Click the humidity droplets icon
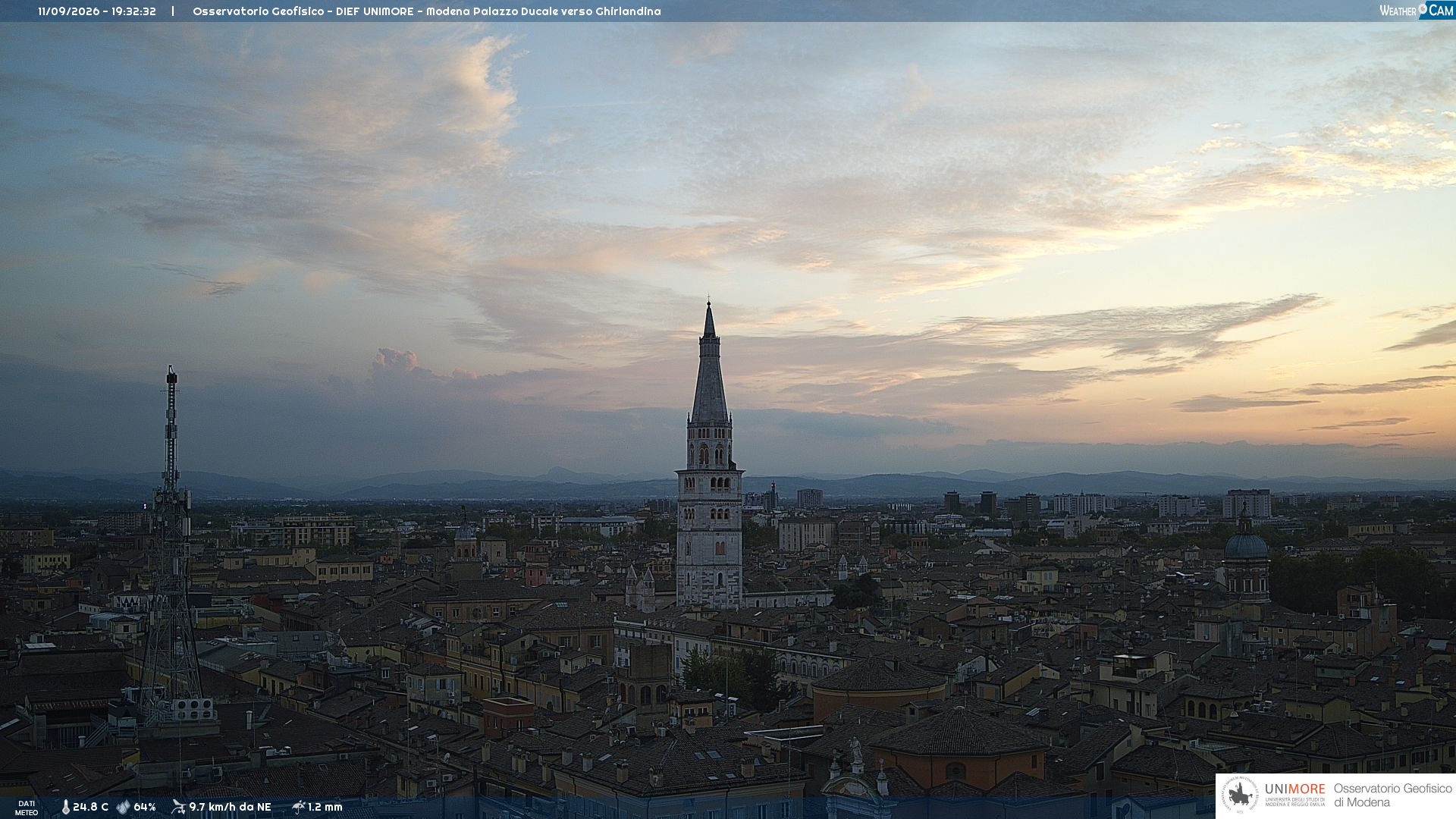 [x=123, y=807]
